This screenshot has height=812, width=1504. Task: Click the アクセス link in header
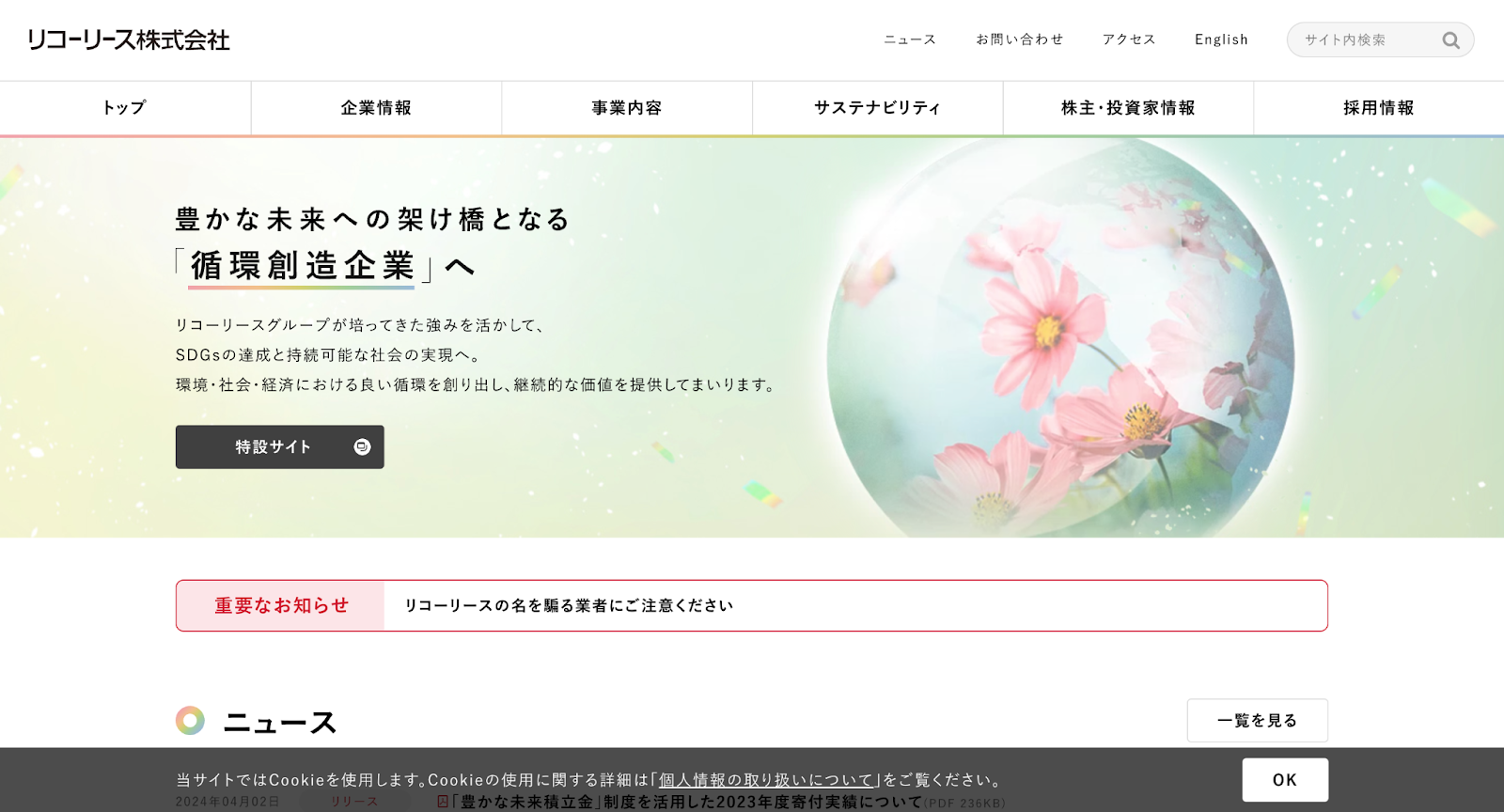pyautogui.click(x=1129, y=39)
